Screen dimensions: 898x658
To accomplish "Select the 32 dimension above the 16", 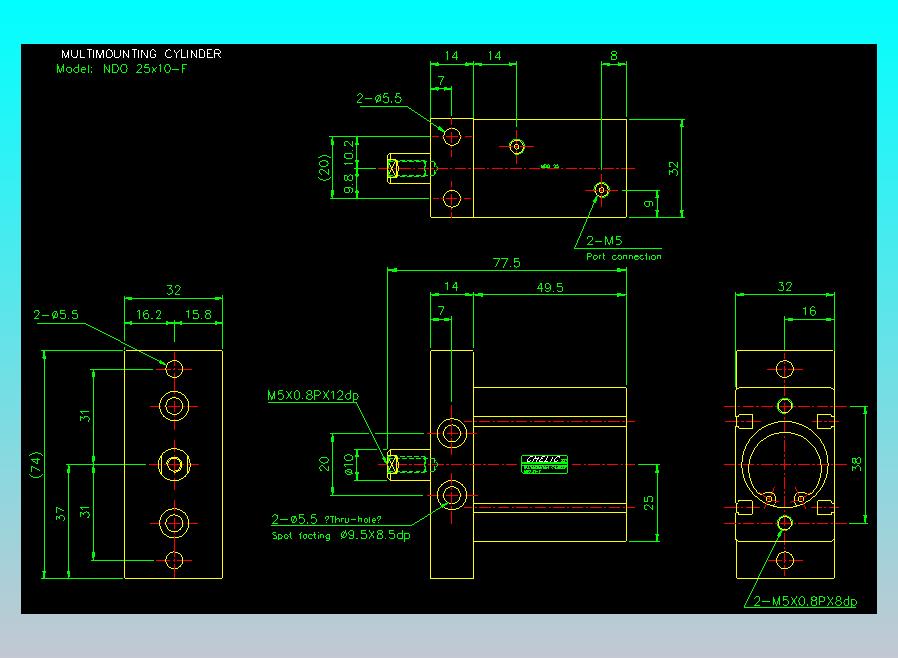I will [x=785, y=286].
